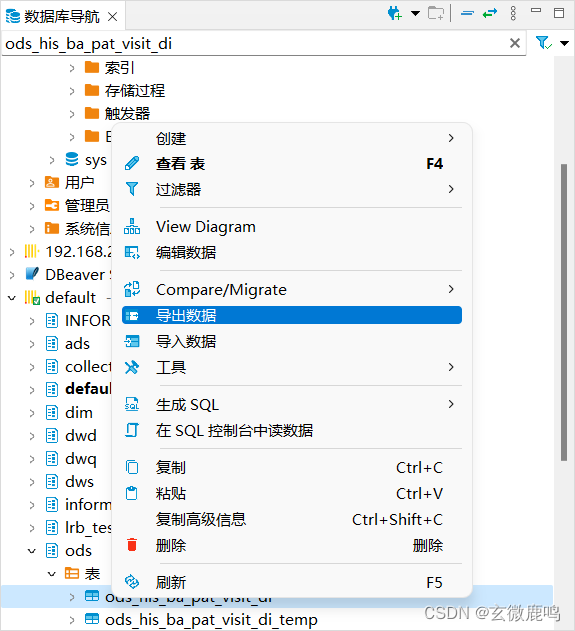This screenshot has width=575, height=631.
Task: Choose 在 SQL 控制台中读数据
Action: [292, 430]
